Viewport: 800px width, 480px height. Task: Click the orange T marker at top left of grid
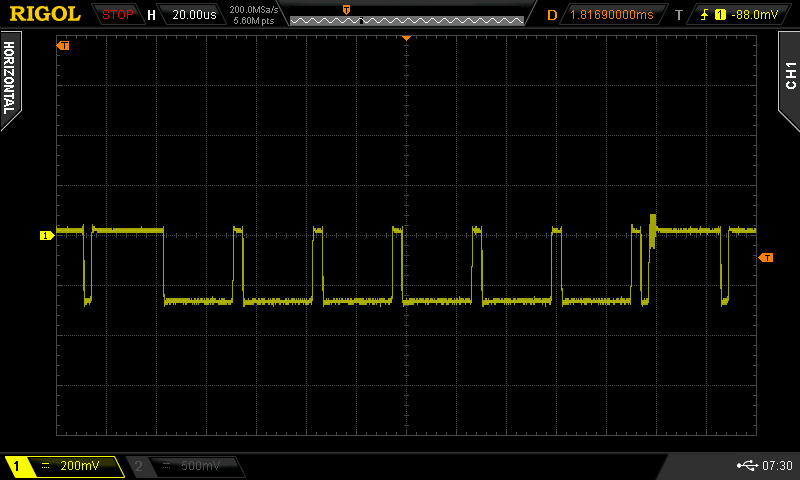[63, 46]
